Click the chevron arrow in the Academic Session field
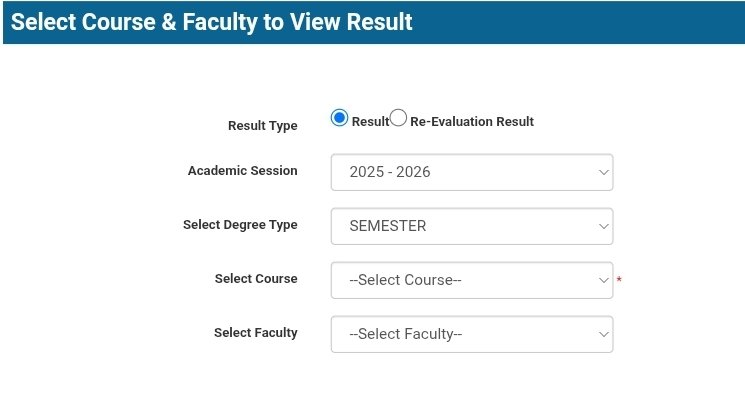This screenshot has width=745, height=413. [603, 172]
